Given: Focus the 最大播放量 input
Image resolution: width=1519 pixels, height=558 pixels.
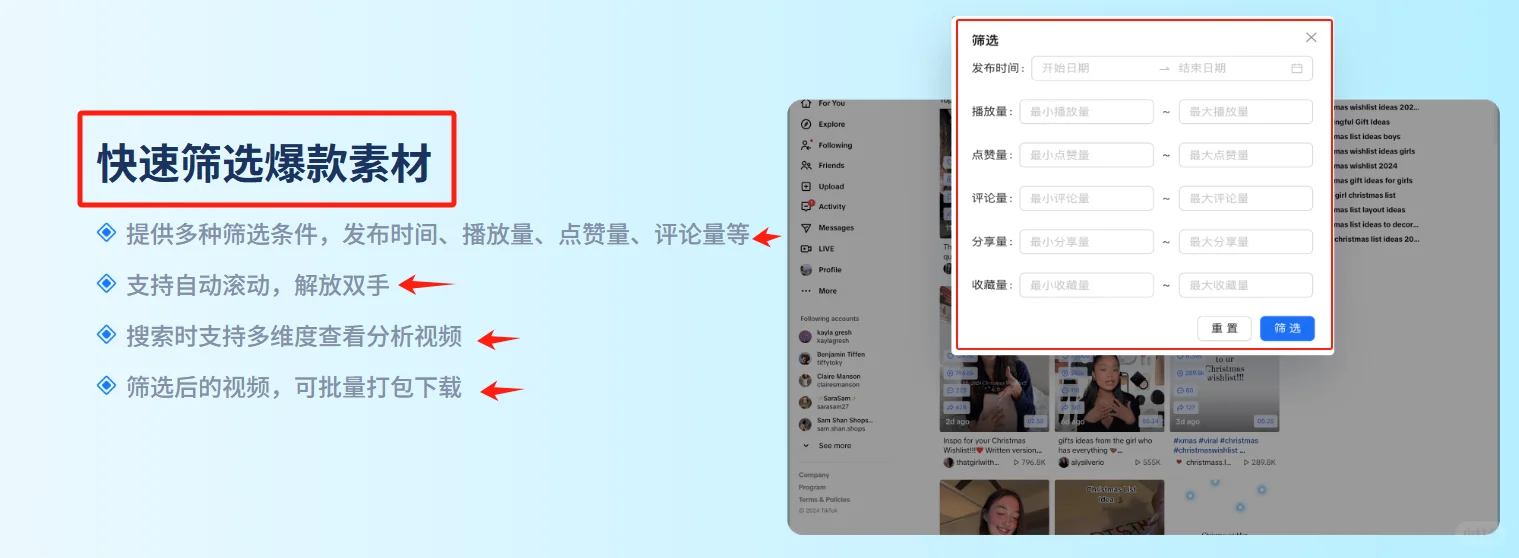Looking at the screenshot, I should point(1245,112).
